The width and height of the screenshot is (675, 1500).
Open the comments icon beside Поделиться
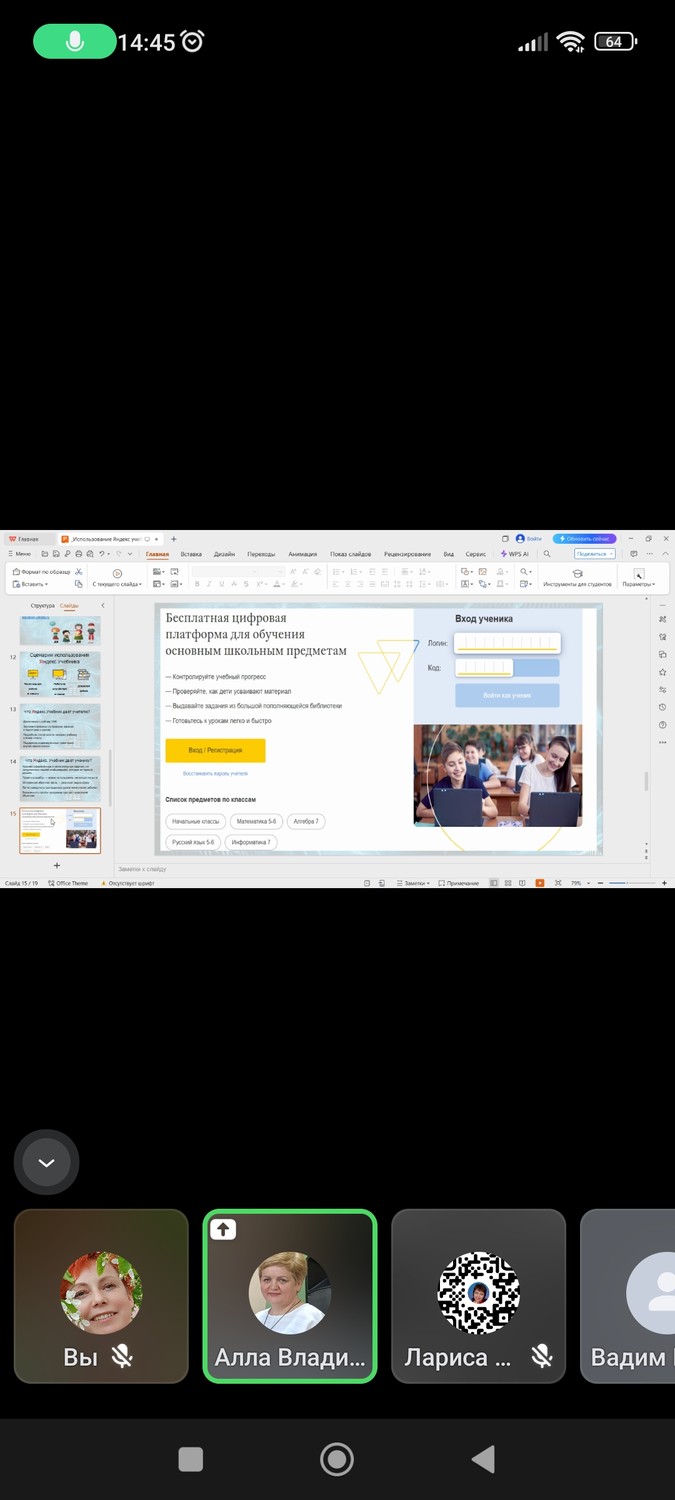point(633,554)
